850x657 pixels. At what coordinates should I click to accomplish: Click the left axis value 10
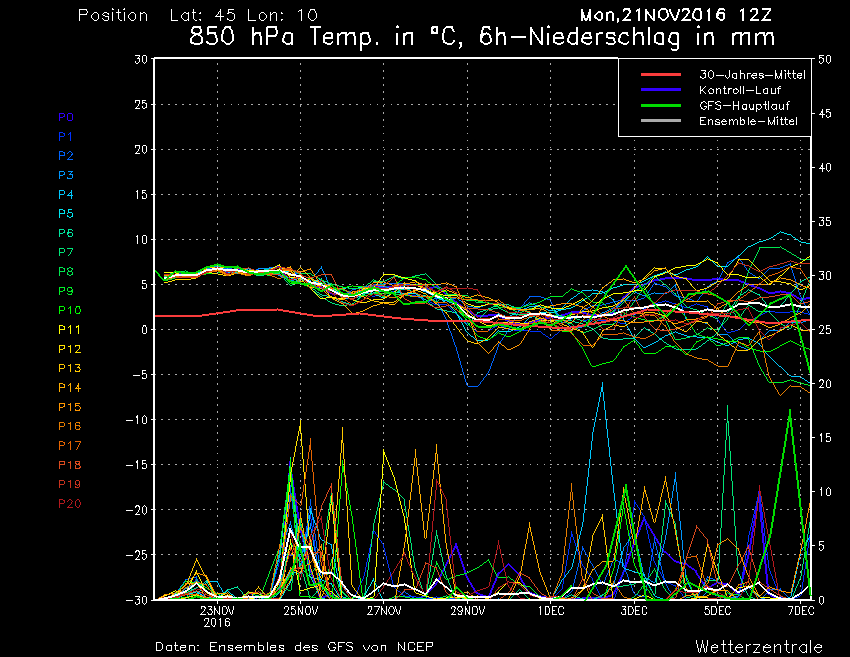tap(141, 240)
